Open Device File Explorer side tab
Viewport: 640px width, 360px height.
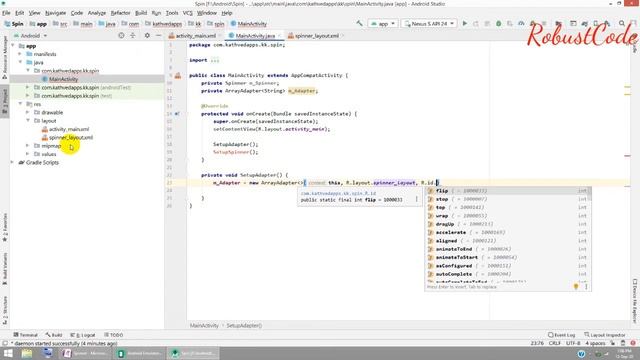pyautogui.click(x=635, y=300)
